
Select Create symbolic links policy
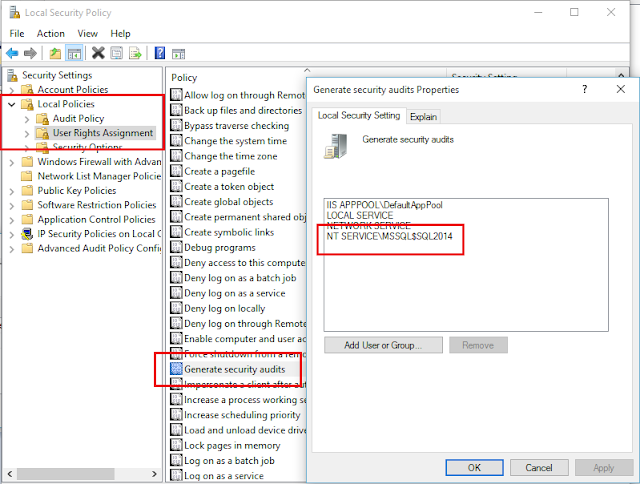(x=229, y=232)
